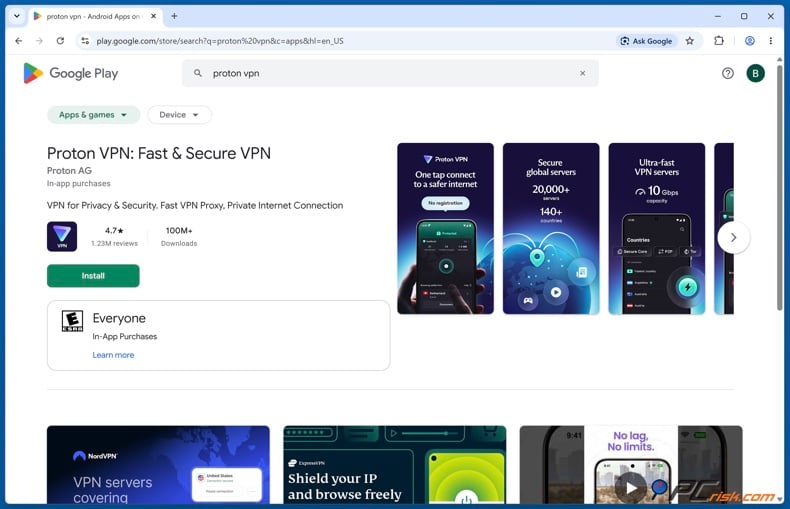Open the tab search dropdown arrow
Screen dimensions: 790x509
tap(17, 16)
